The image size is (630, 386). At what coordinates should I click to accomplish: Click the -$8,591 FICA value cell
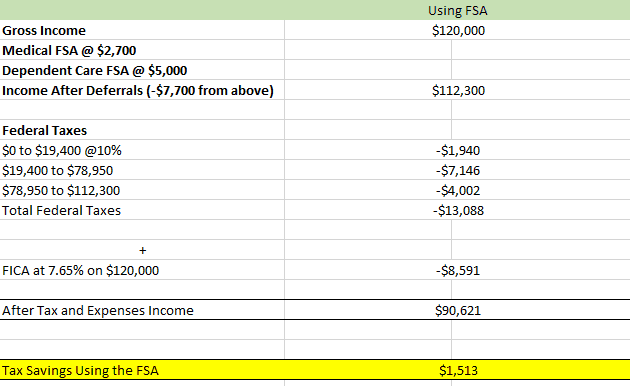458,271
